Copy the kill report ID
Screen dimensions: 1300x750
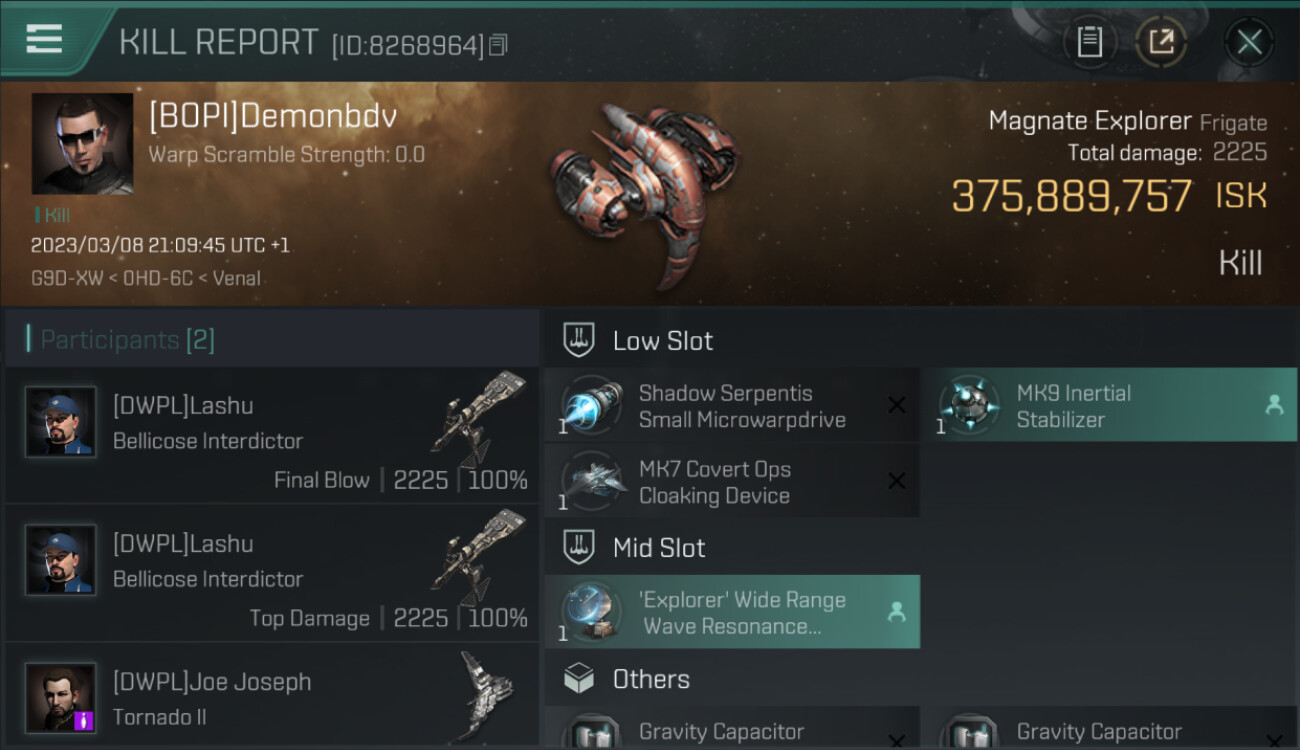coord(499,45)
